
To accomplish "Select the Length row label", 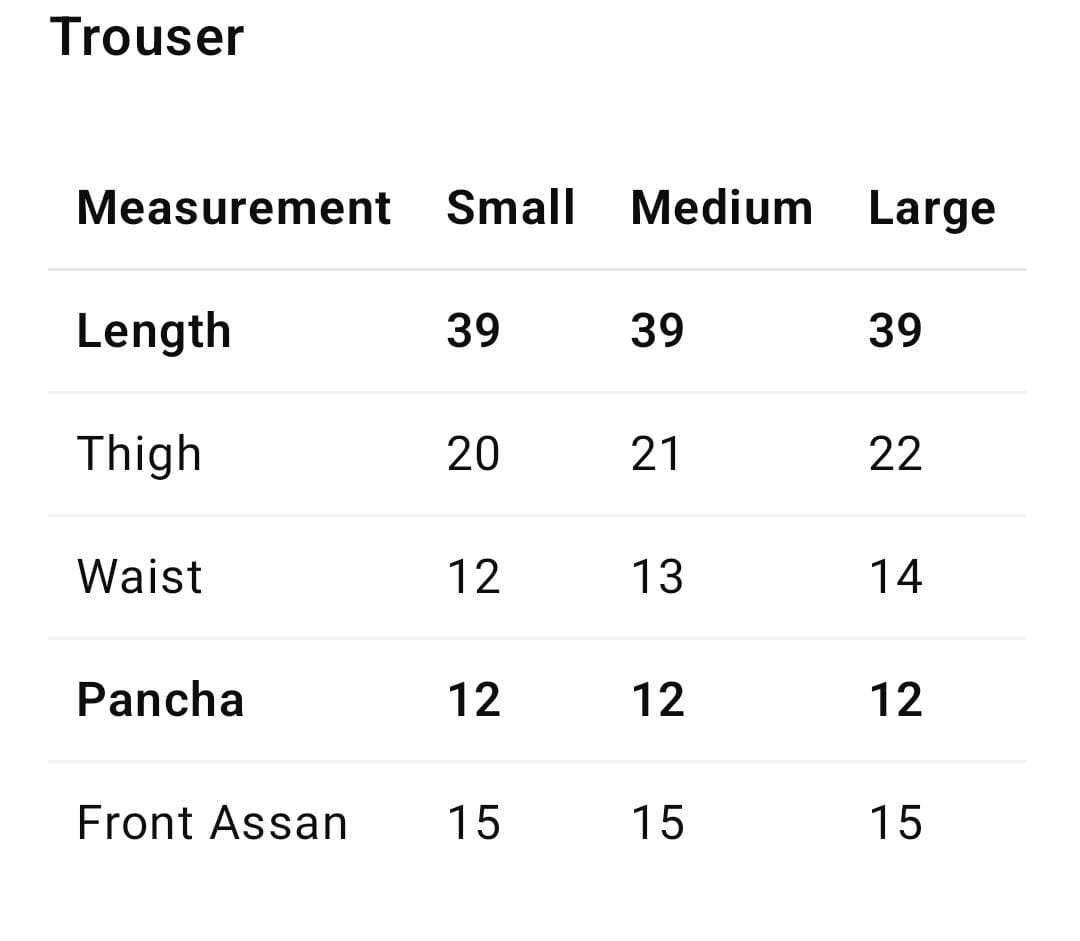I will tap(154, 332).
